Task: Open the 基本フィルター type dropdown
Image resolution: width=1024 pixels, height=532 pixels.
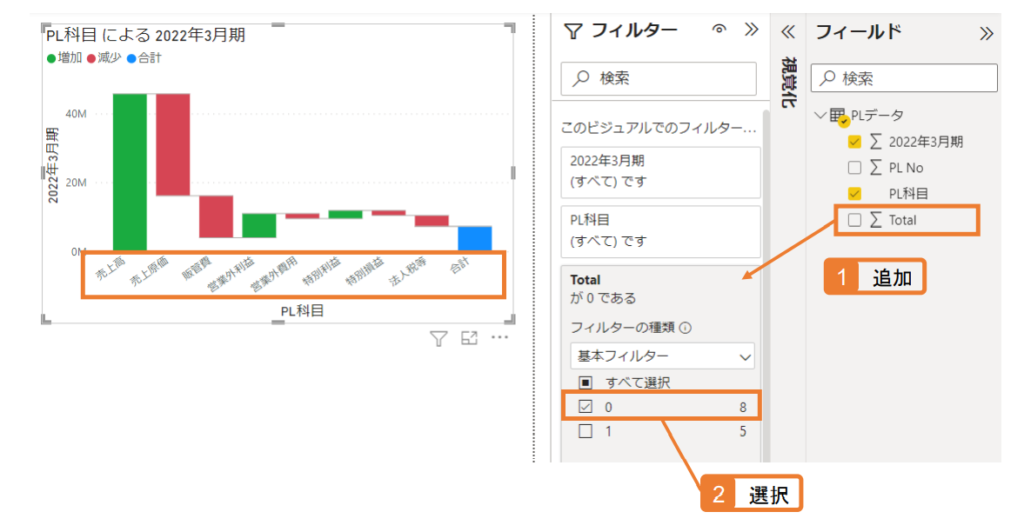Action: click(x=662, y=356)
